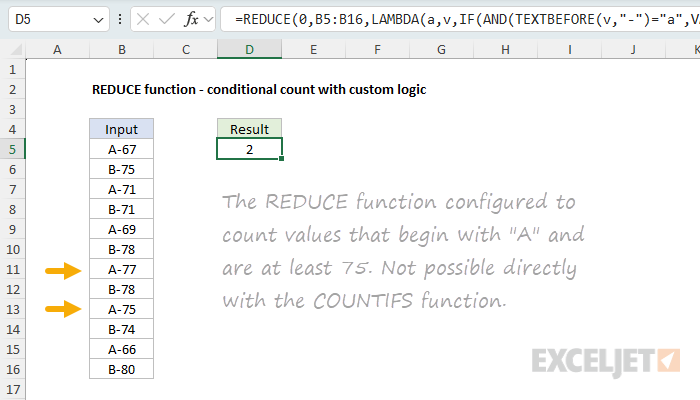Viewport: 700px width, 400px height.
Task: Select cell containing A-77
Action: point(121,269)
